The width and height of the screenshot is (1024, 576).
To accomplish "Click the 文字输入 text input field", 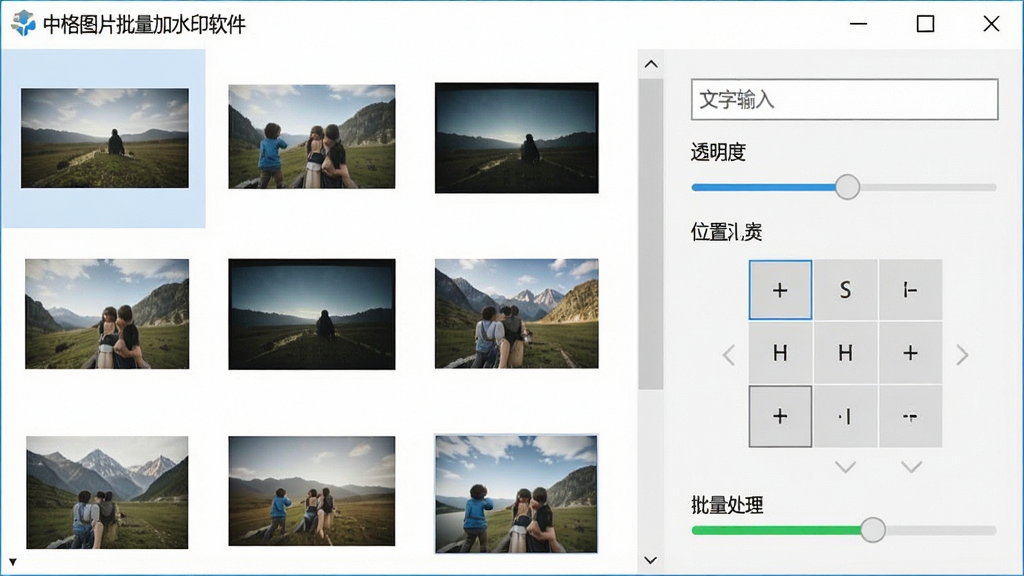I will (844, 99).
